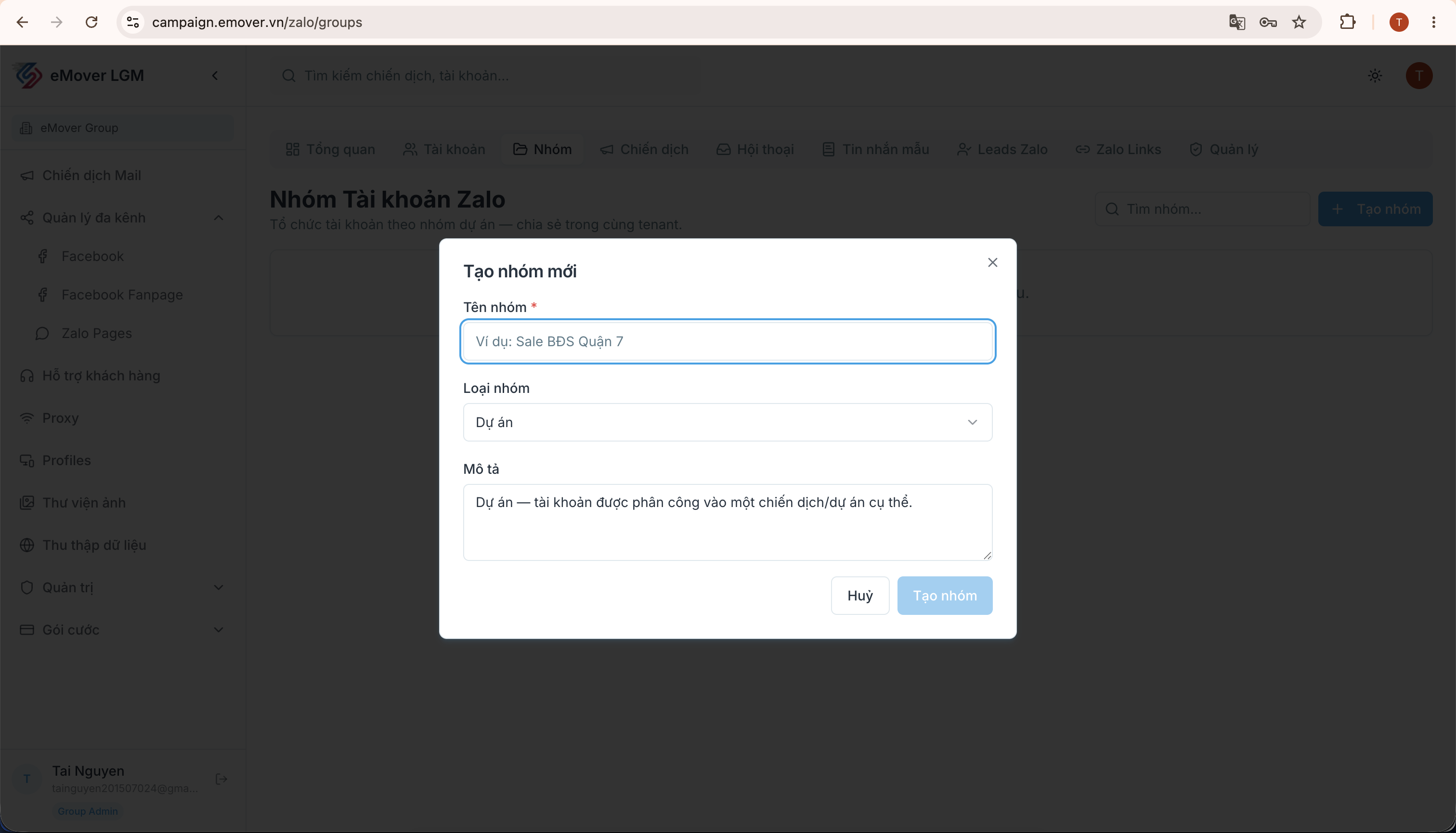Open Profiles in sidebar
Image resolution: width=1456 pixels, height=833 pixels.
pos(123,460)
